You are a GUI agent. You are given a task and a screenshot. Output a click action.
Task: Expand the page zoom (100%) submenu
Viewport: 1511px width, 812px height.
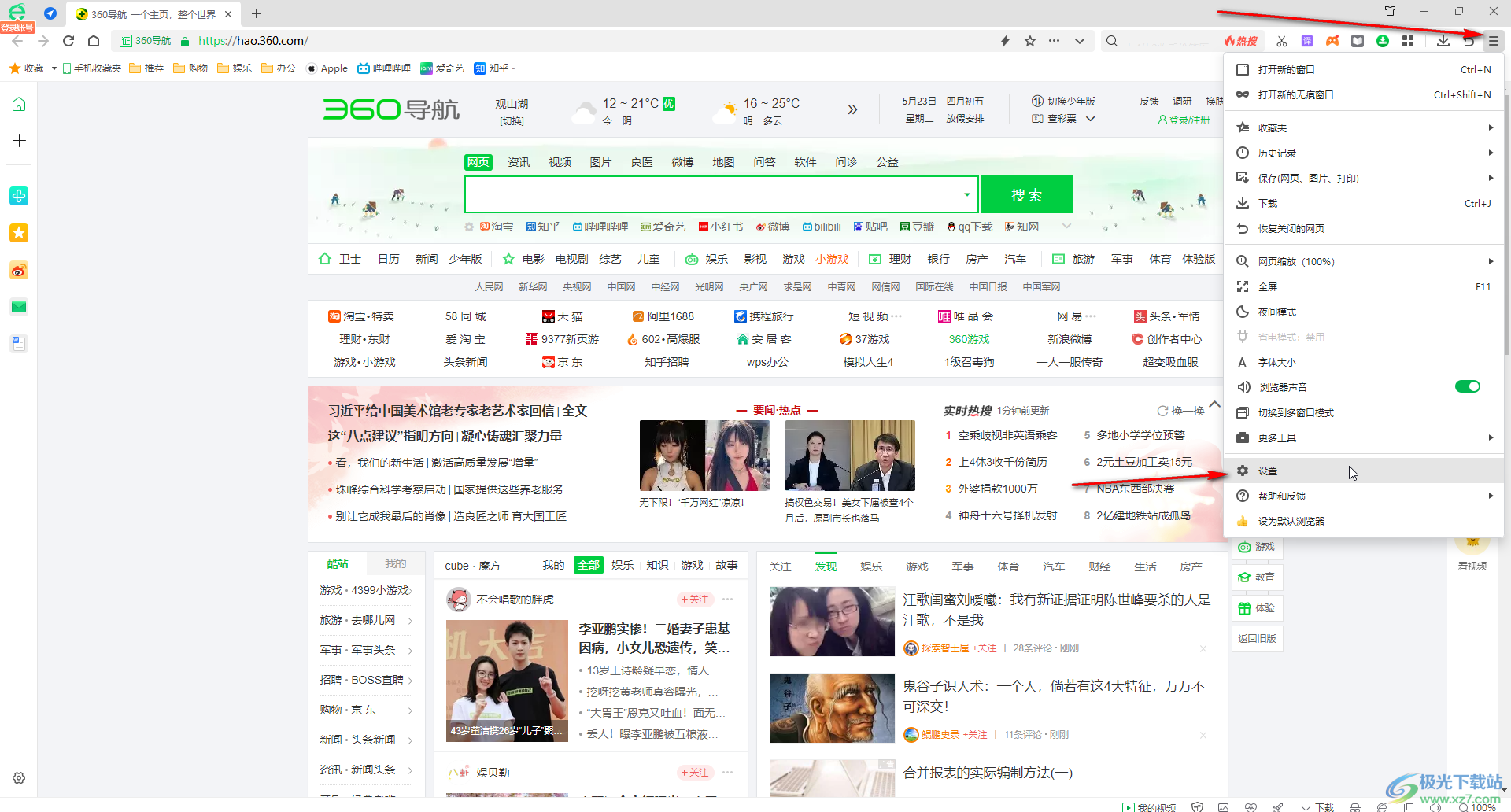point(1364,261)
